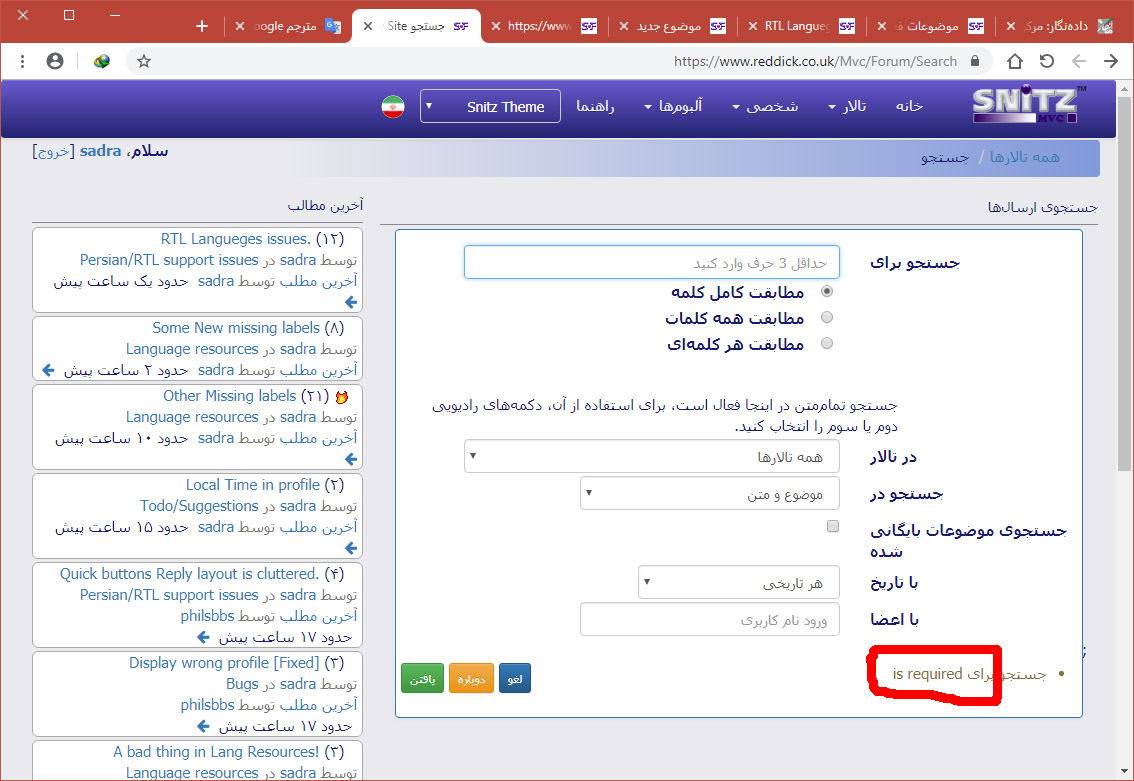Reload the page with the refresh icon
This screenshot has height=781, width=1134.
[x=1046, y=61]
